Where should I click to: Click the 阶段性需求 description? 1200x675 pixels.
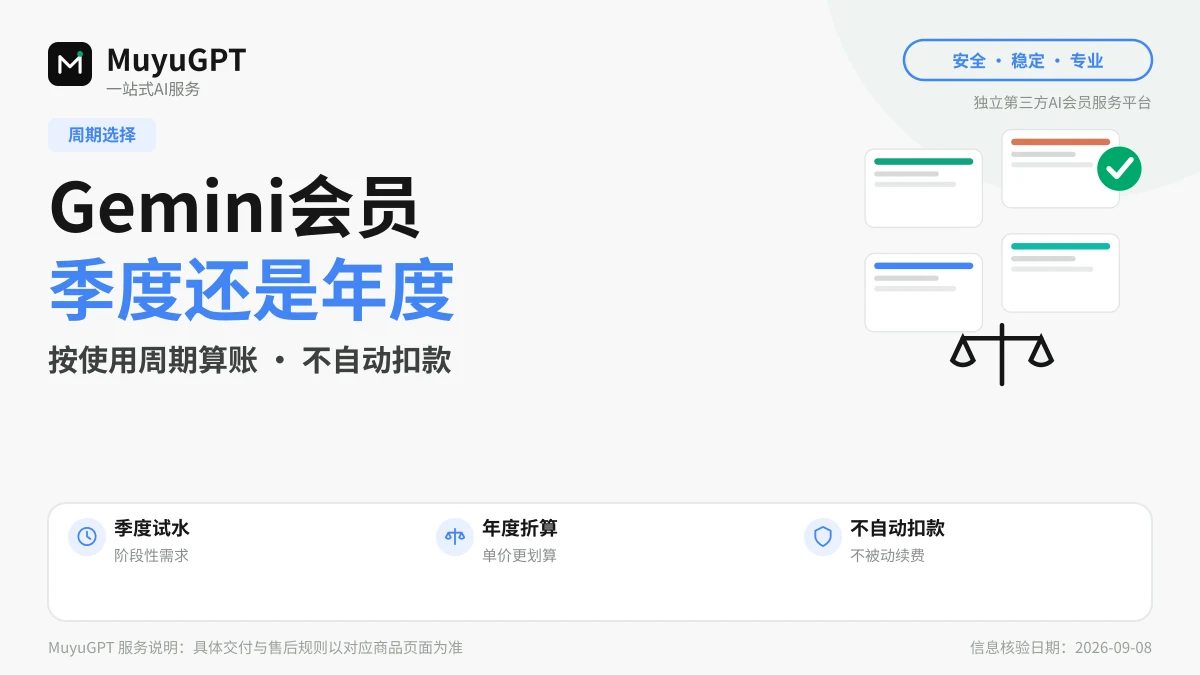(151, 555)
